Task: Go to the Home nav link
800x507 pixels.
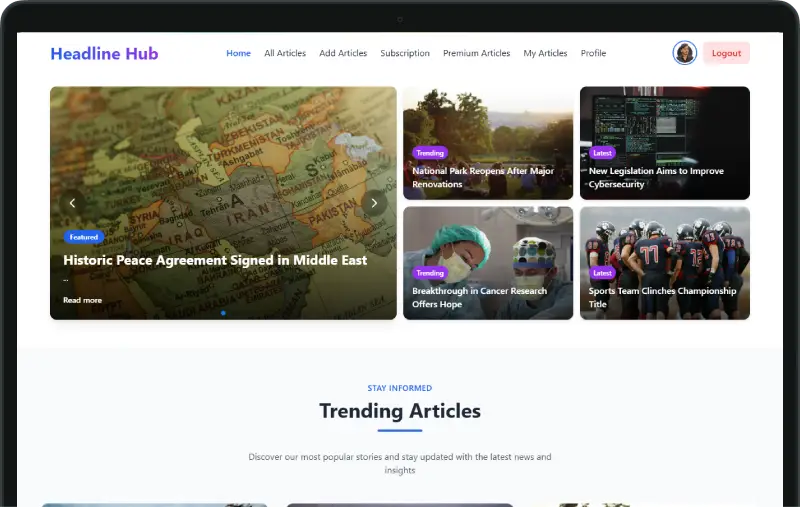Action: [238, 53]
